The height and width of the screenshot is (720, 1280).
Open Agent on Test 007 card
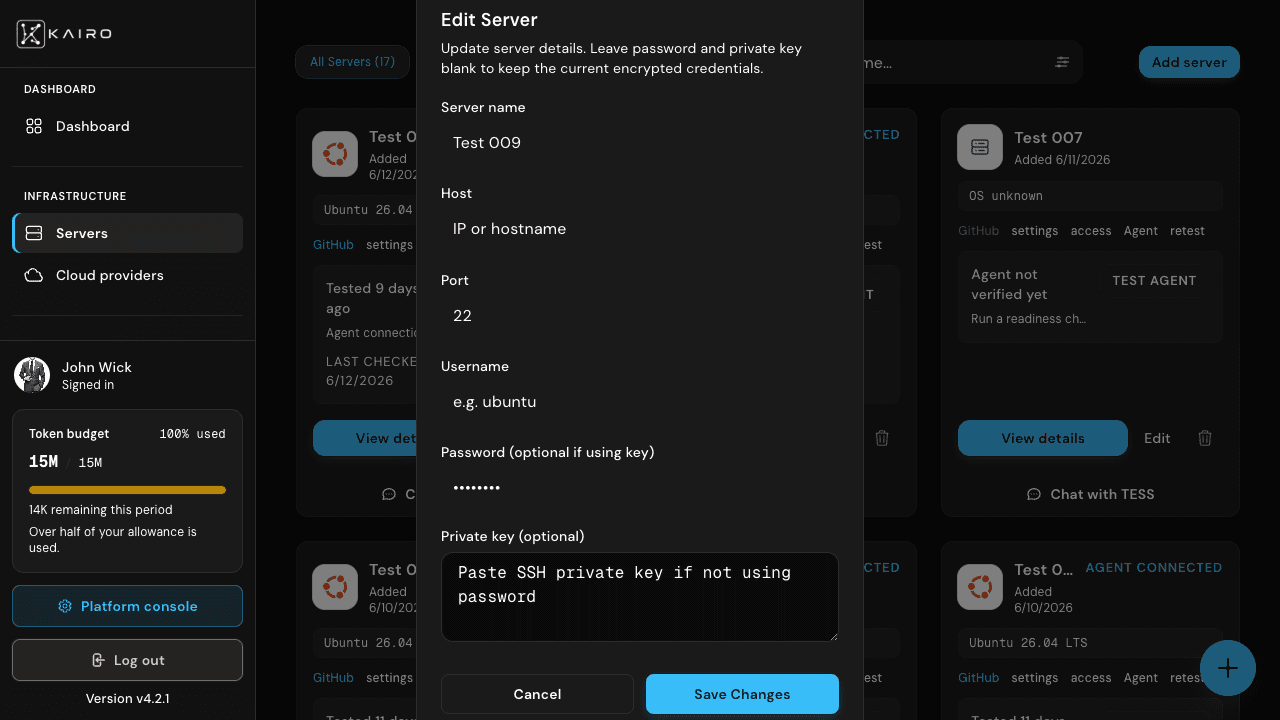coord(1140,231)
